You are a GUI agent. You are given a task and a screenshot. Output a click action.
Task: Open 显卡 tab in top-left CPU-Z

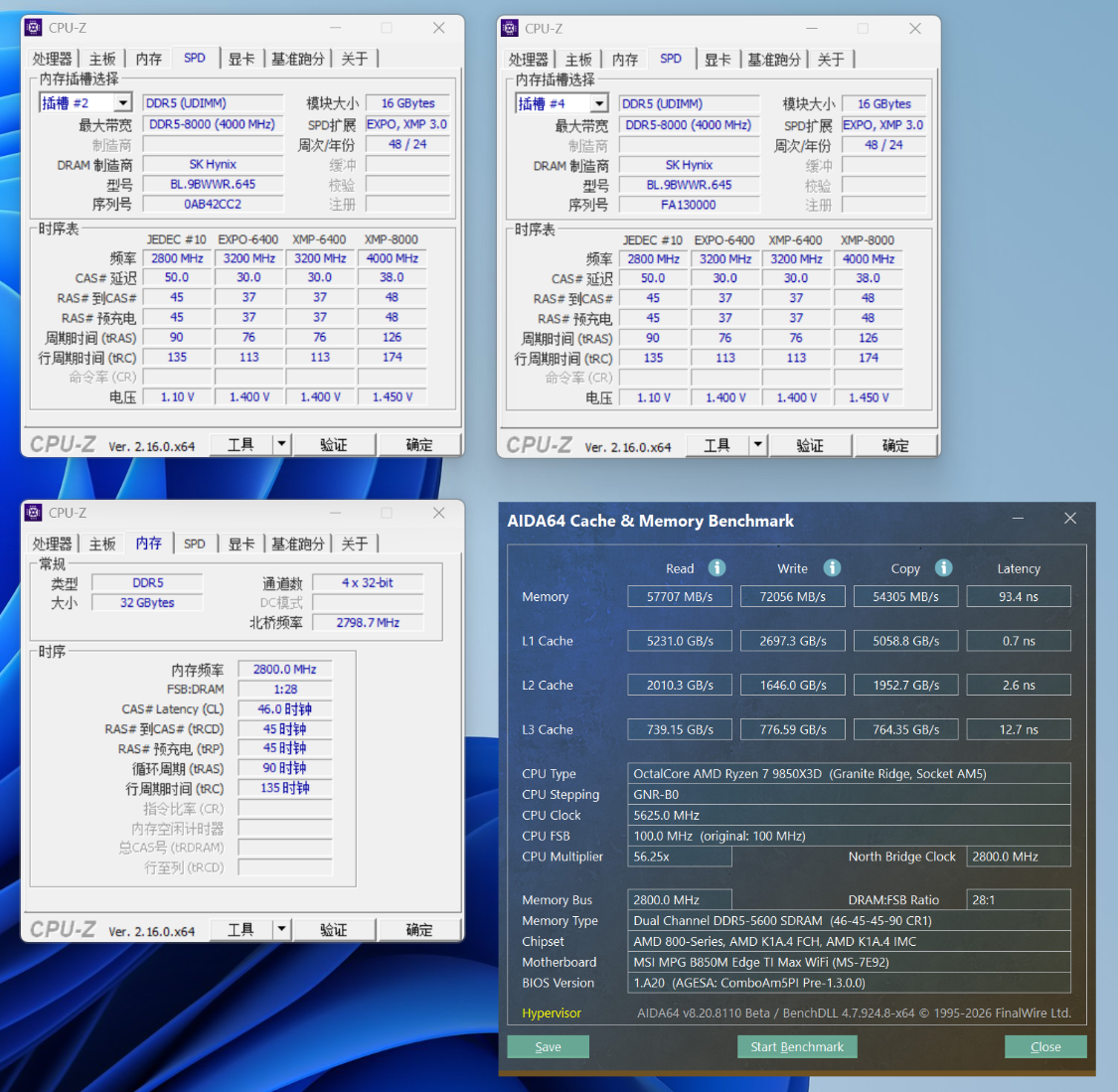(x=241, y=60)
